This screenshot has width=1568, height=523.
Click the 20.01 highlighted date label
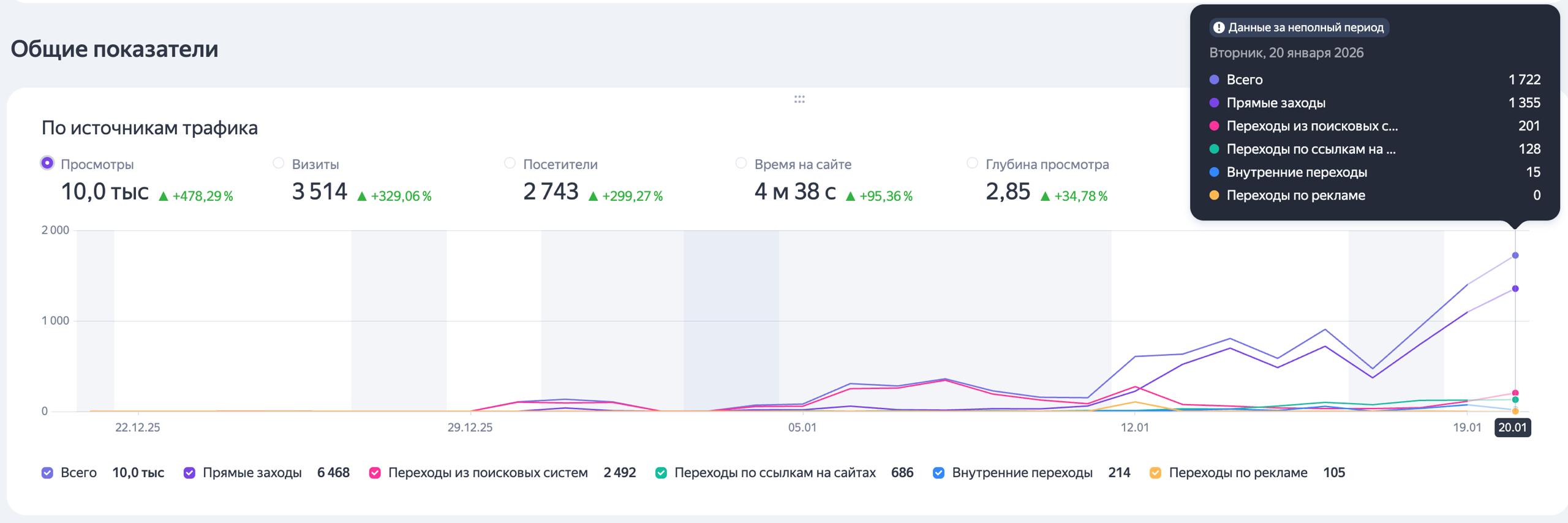coord(1512,427)
